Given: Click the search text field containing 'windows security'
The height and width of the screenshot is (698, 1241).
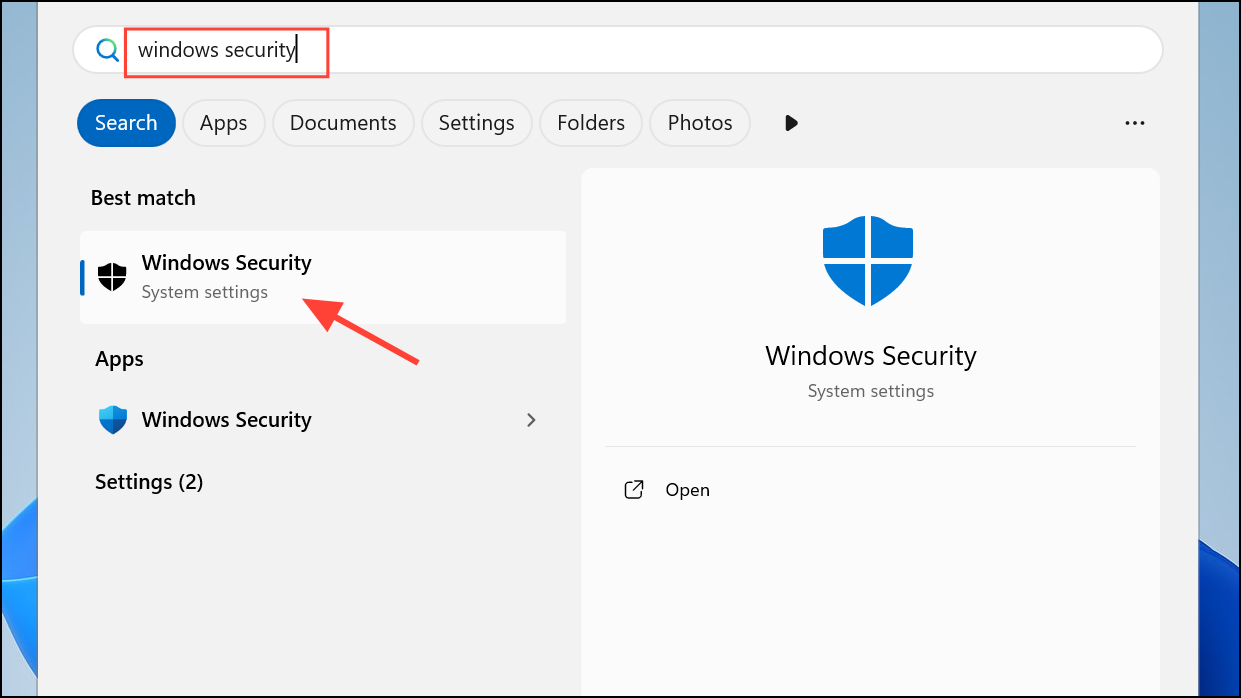Looking at the screenshot, I should click(x=618, y=50).
